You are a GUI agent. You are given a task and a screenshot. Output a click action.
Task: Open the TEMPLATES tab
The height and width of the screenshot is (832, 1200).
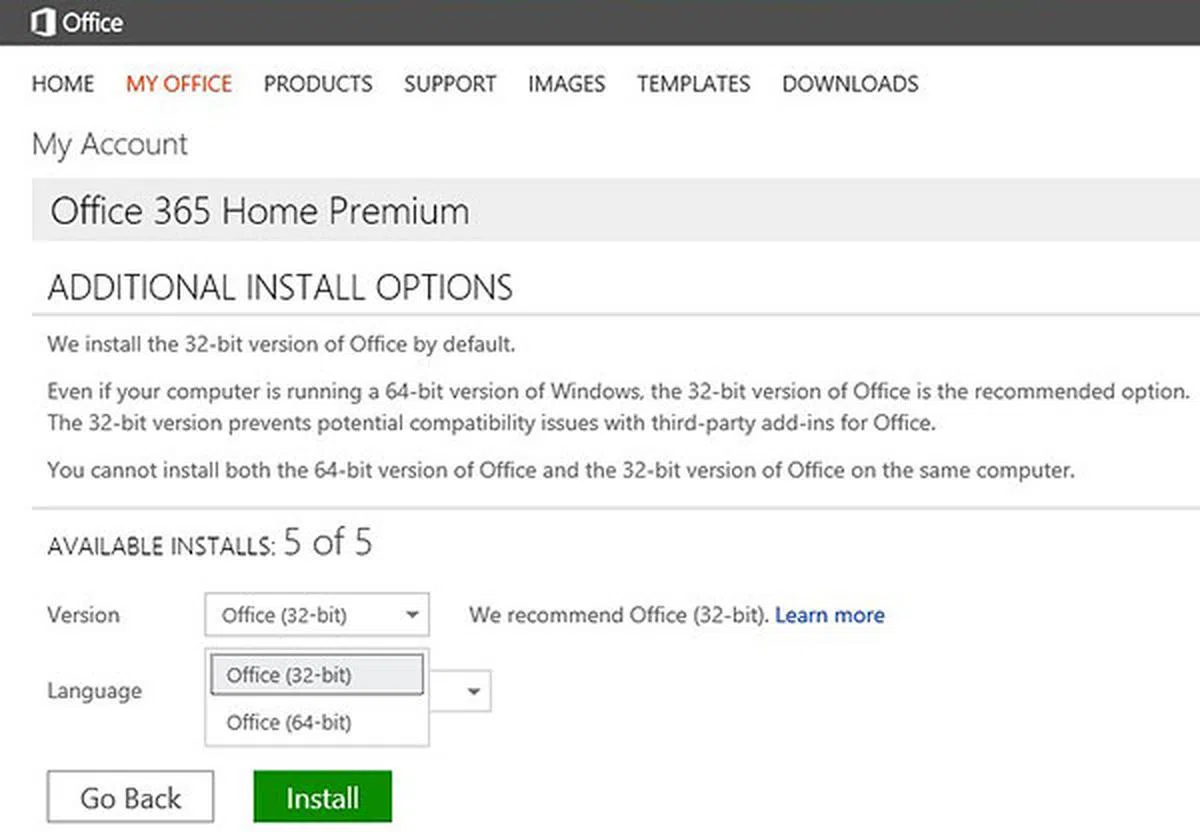[694, 84]
